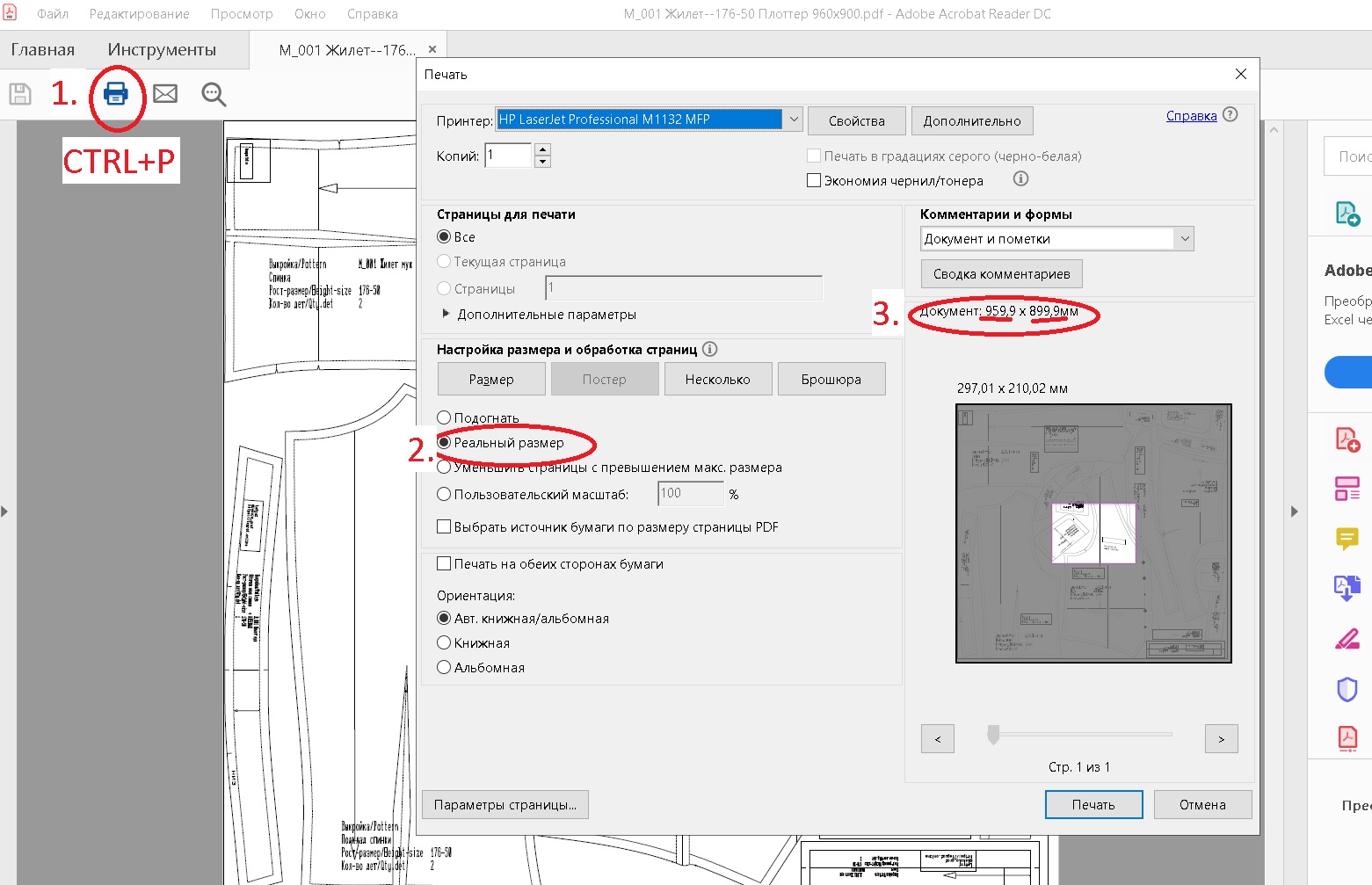1372x885 pixels.
Task: Select 'Книжная' orientation radio button
Action: coord(444,642)
